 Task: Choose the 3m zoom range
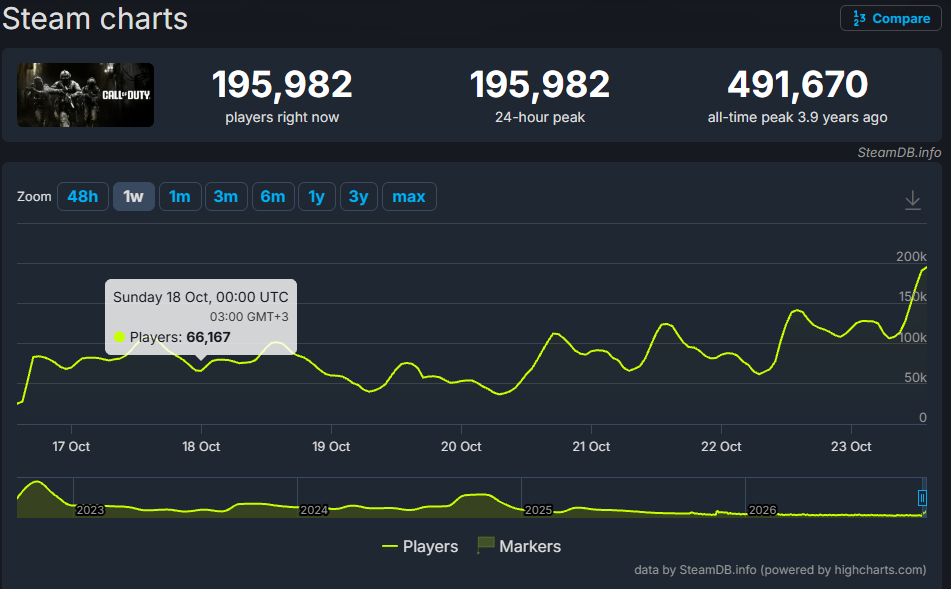pos(226,197)
